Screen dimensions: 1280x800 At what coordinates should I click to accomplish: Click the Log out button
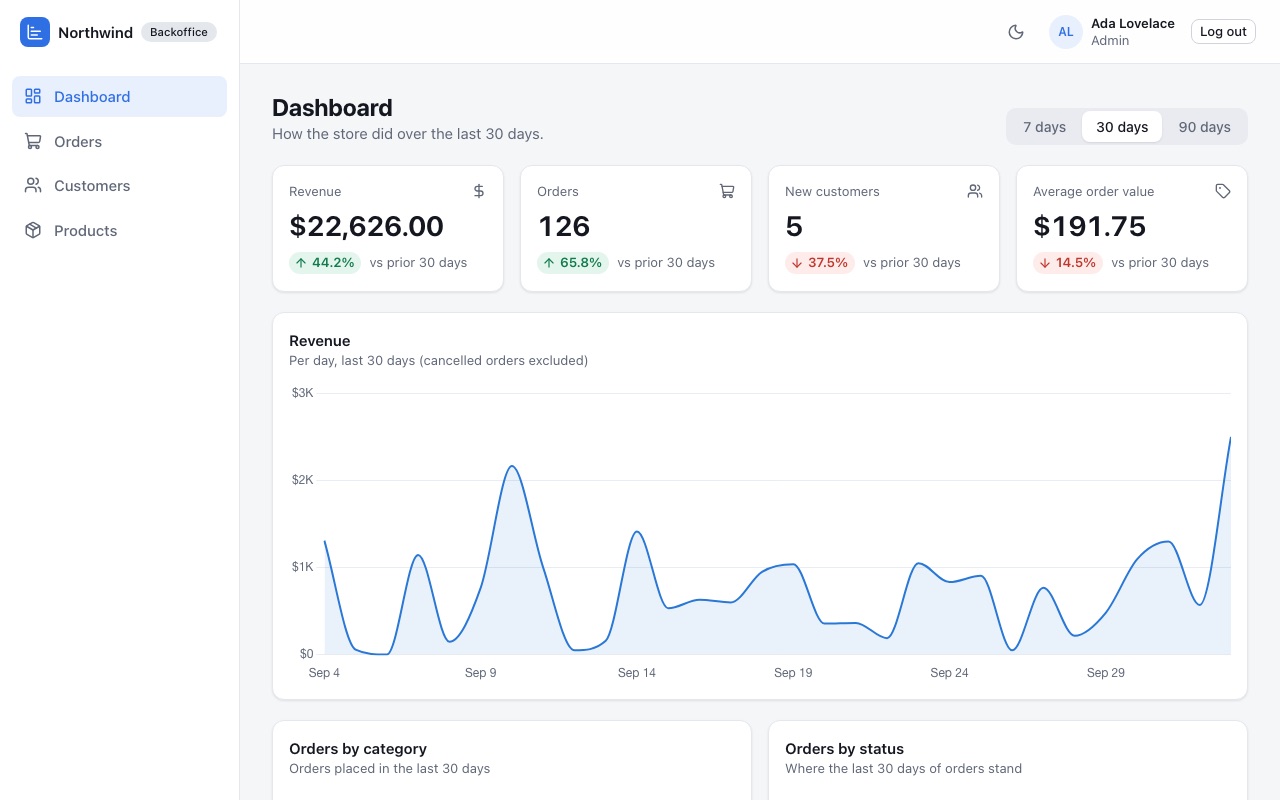tap(1223, 32)
